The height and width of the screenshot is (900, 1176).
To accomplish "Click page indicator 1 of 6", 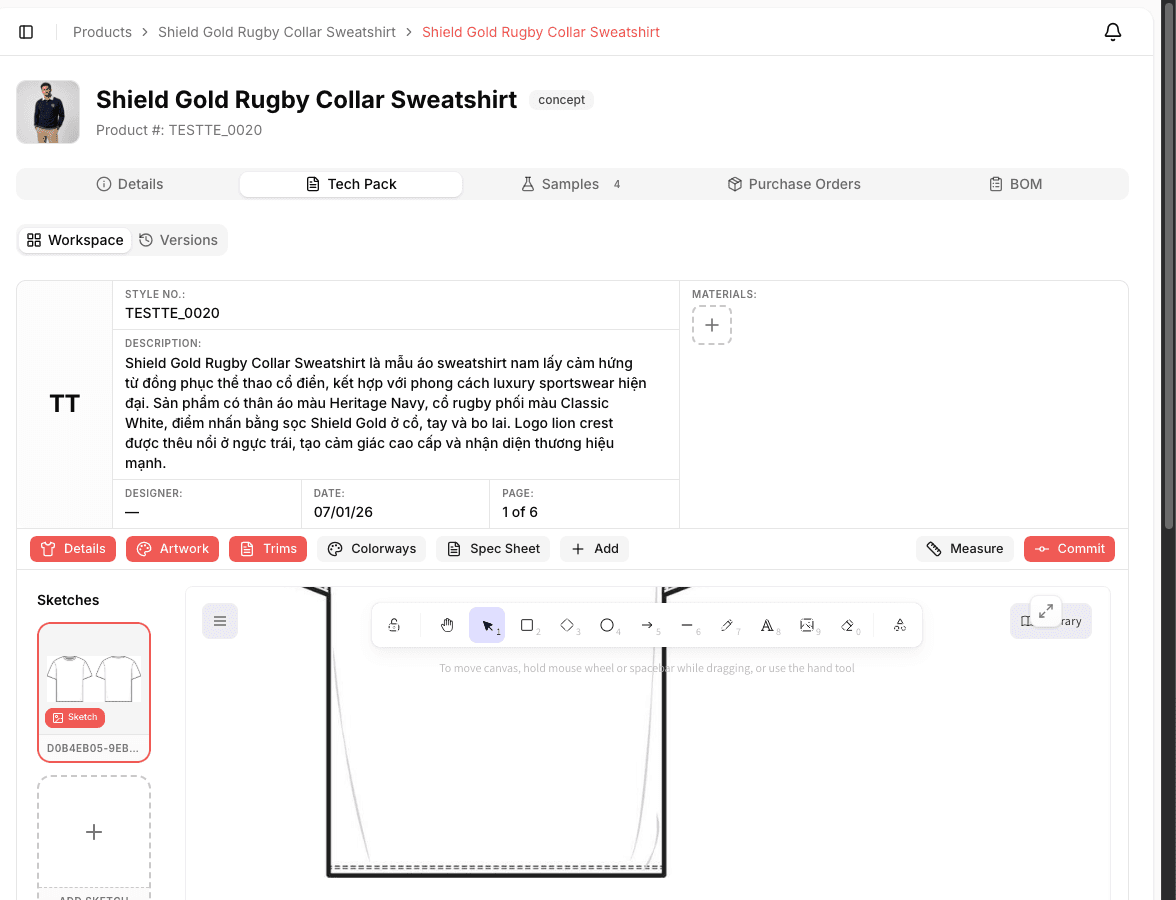I will tap(520, 512).
